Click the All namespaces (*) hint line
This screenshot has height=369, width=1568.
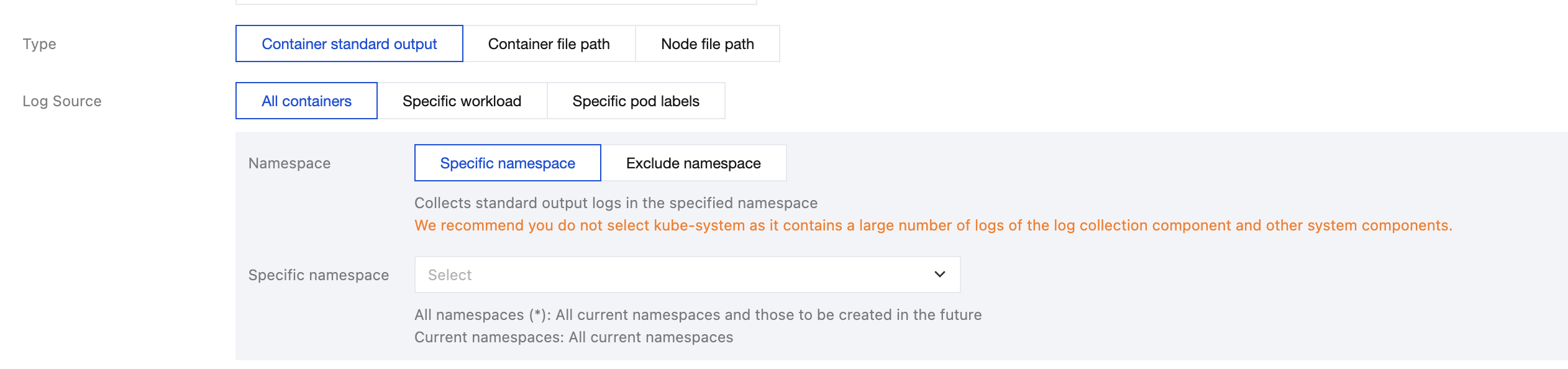tap(697, 315)
